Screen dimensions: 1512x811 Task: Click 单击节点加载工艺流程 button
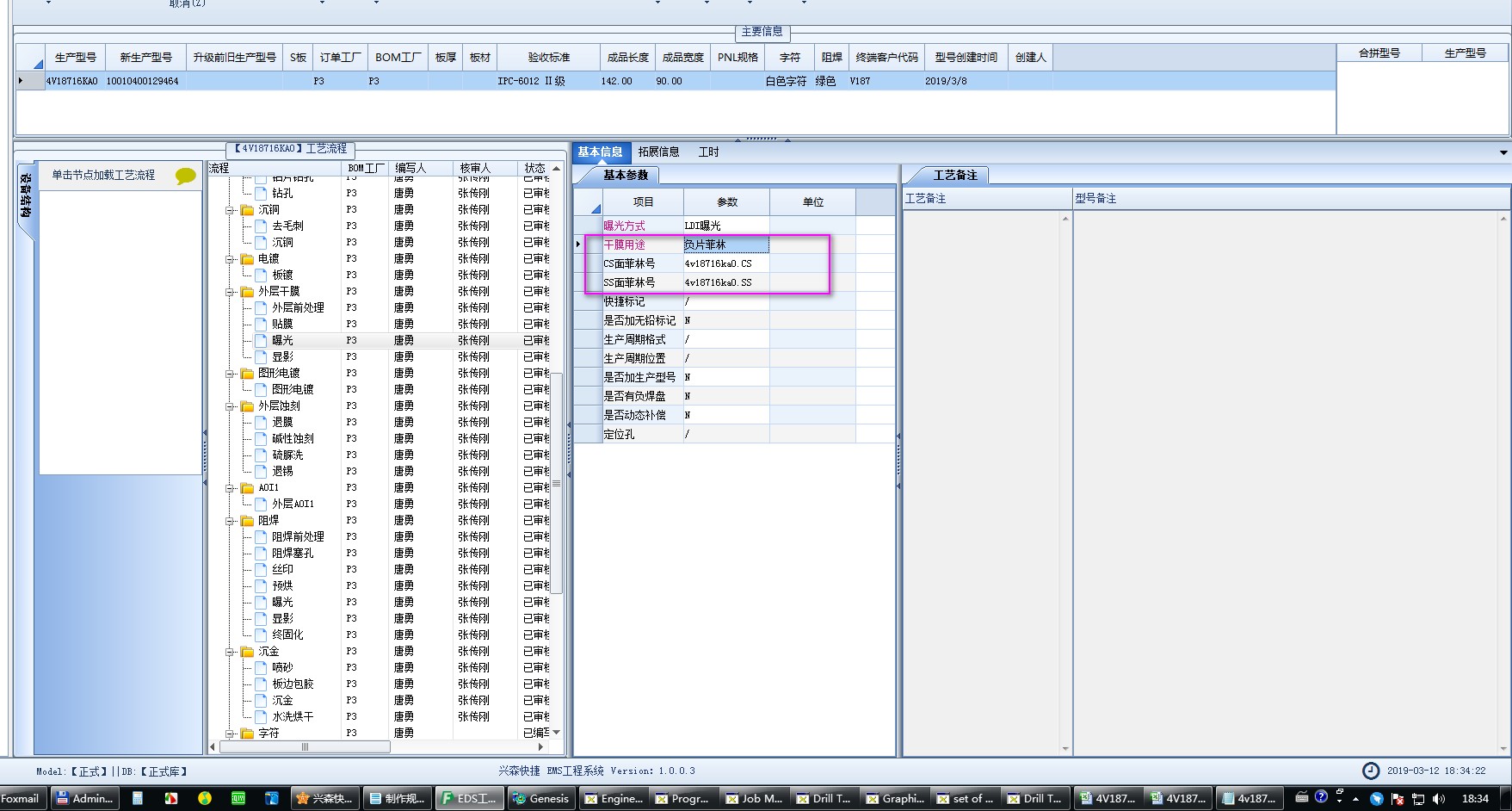click(x=103, y=176)
